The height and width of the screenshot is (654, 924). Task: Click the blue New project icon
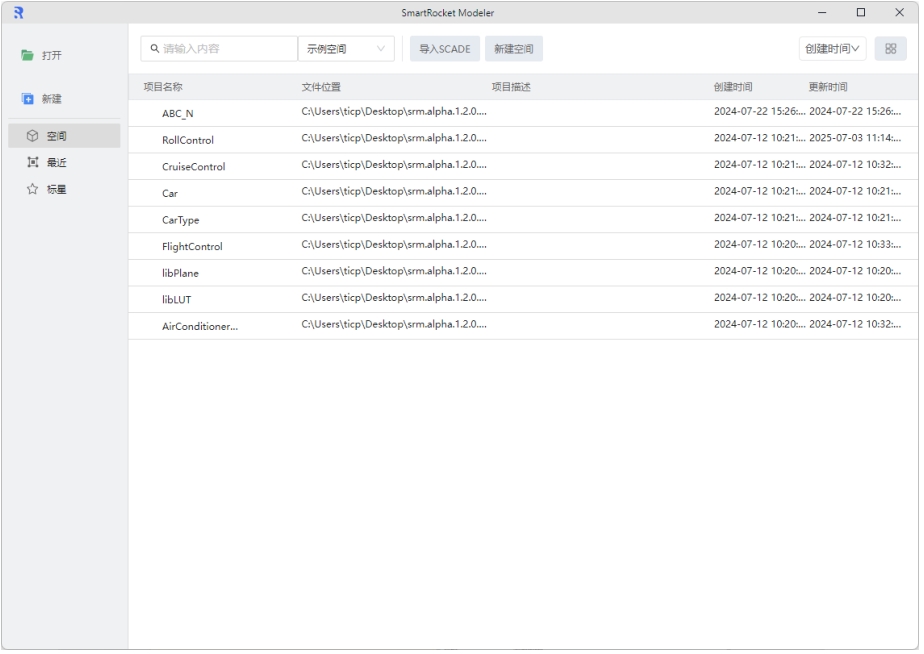pyautogui.click(x=27, y=99)
